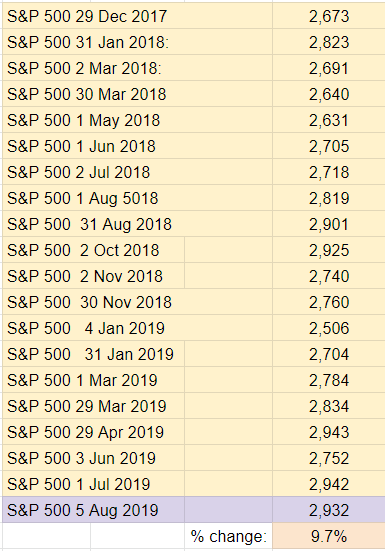Screen dimensions: 385x551
Task: Select the S&P 500 1 May 2018 cell
Action: (x=137, y=120)
